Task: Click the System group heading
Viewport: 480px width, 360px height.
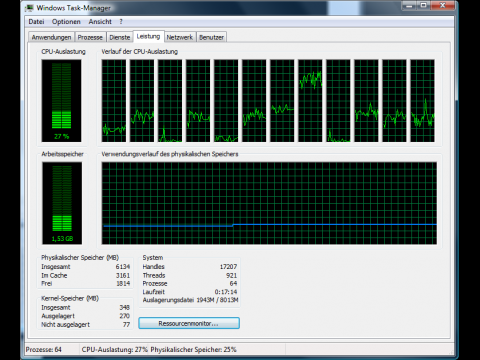Action: 153,258
